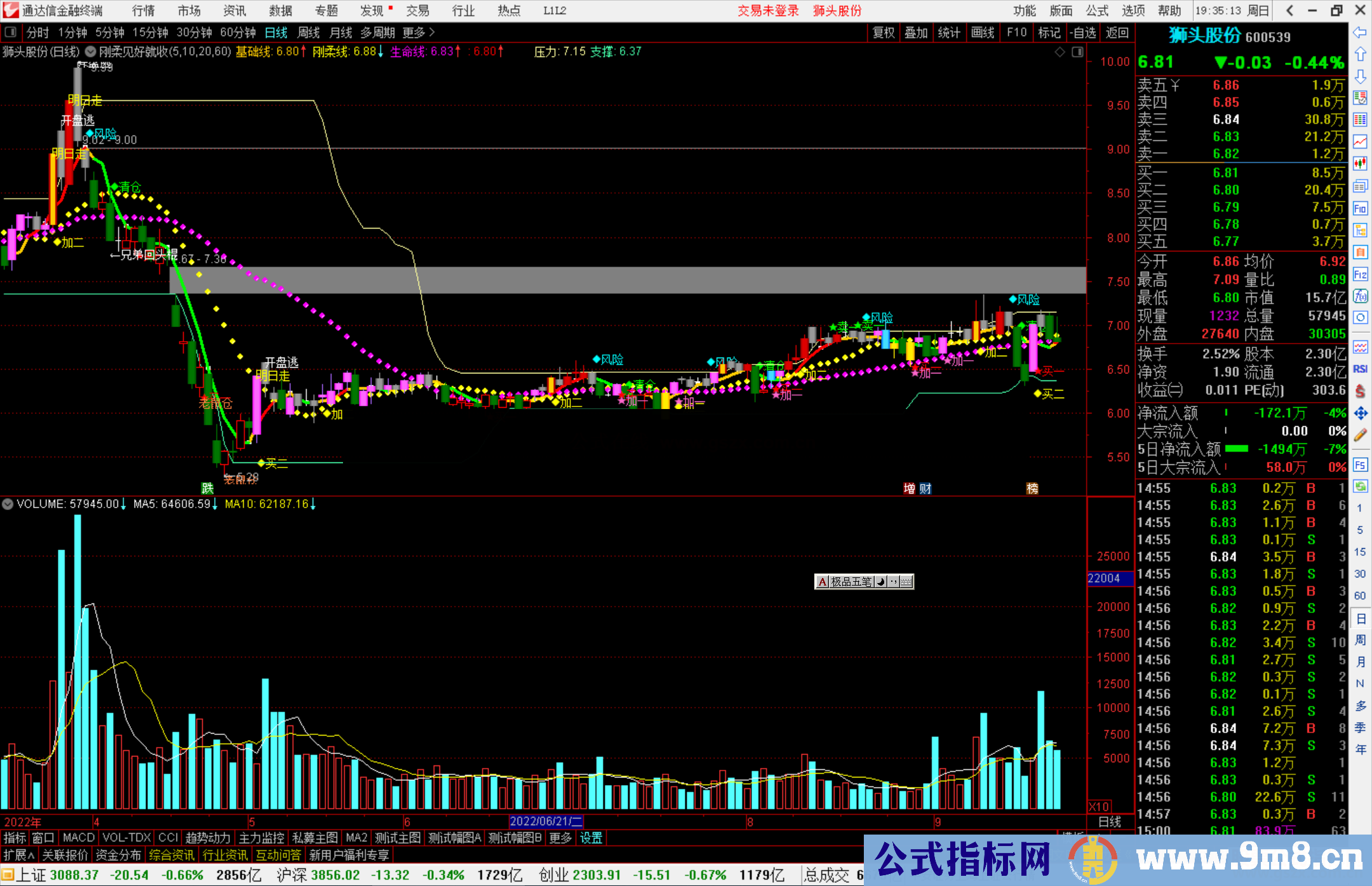Click the green refresh icon in sidebar

[1360, 487]
